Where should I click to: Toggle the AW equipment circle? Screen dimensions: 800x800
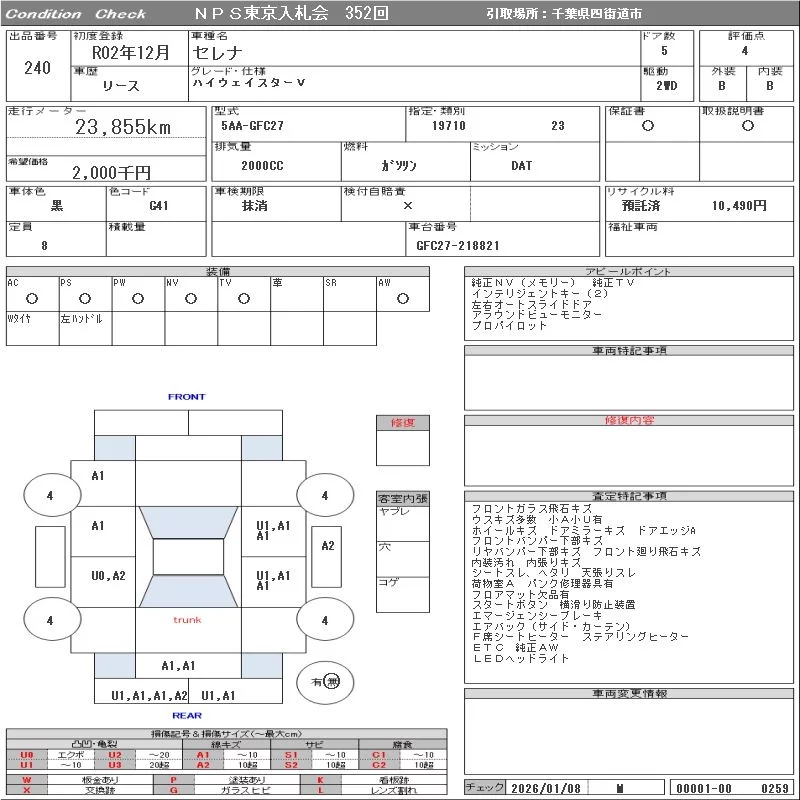pos(403,298)
